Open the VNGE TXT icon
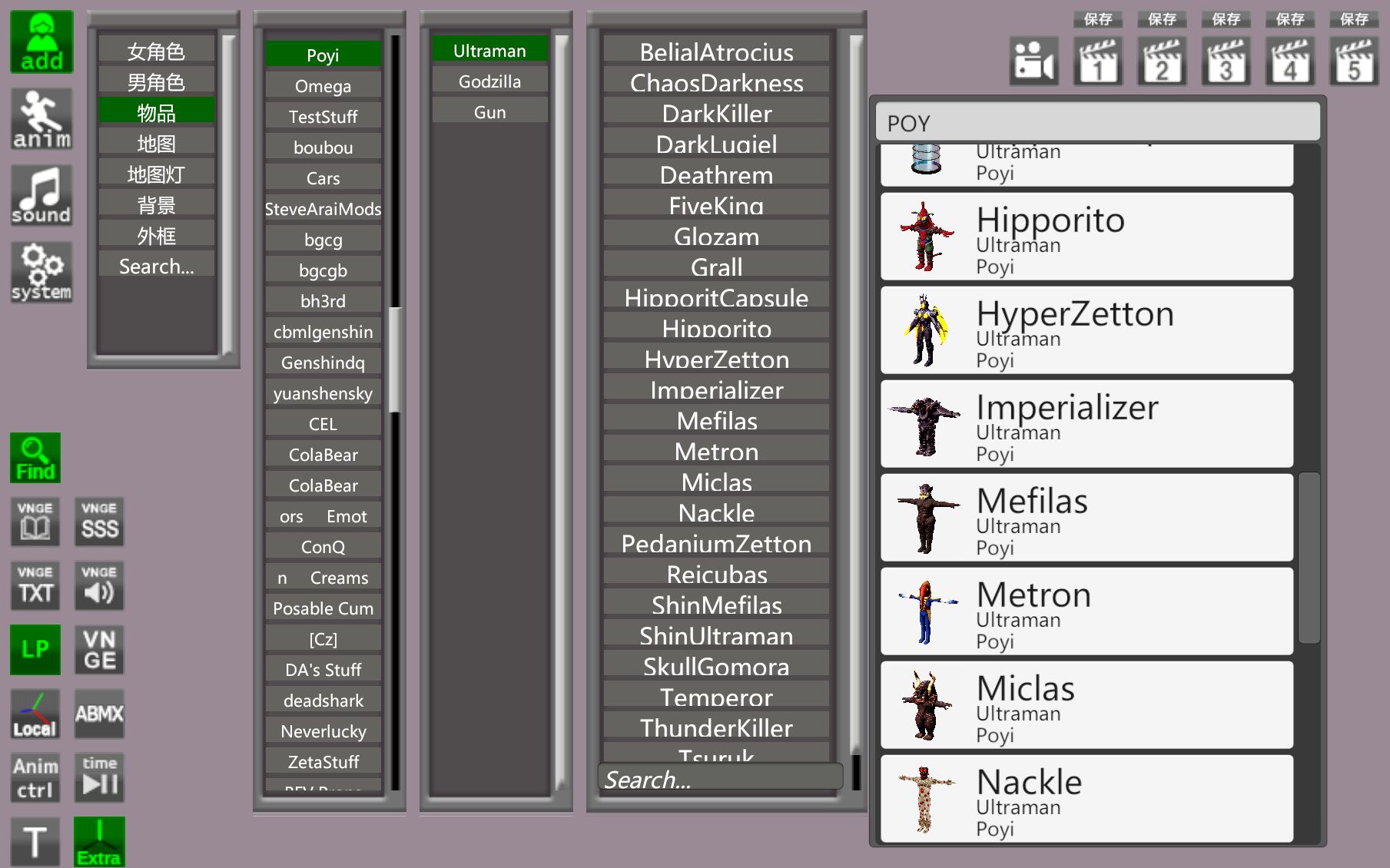Image resolution: width=1390 pixels, height=868 pixels. click(x=35, y=585)
